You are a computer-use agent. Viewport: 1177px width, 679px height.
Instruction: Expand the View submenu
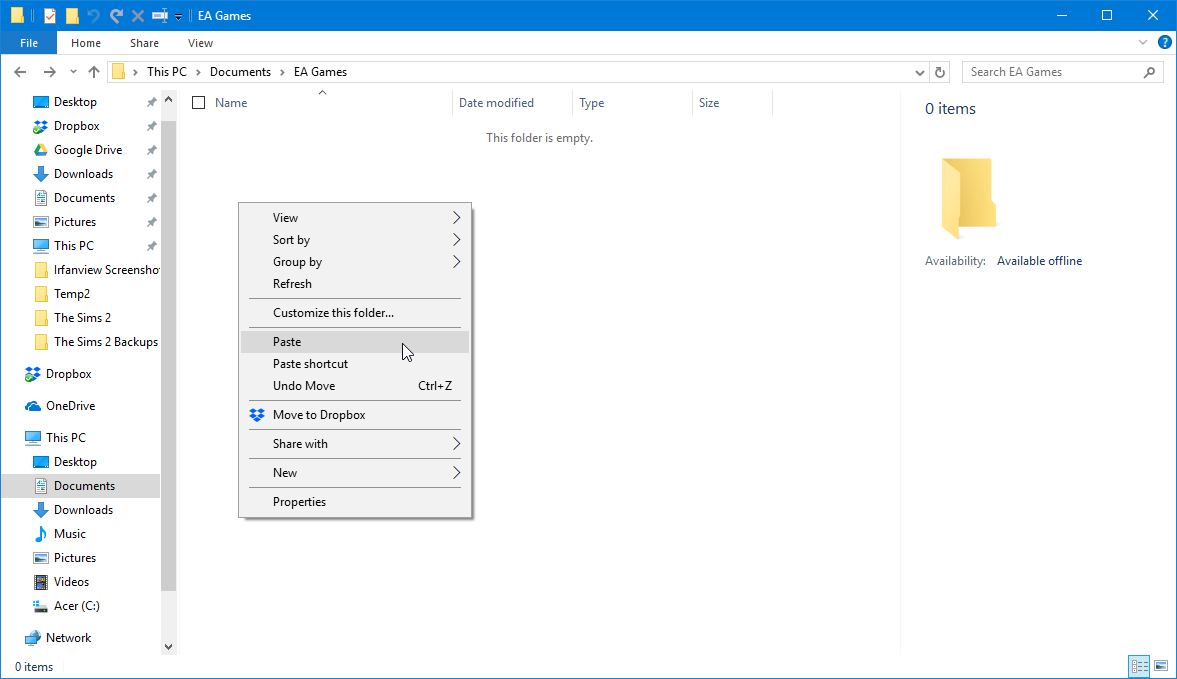point(355,218)
